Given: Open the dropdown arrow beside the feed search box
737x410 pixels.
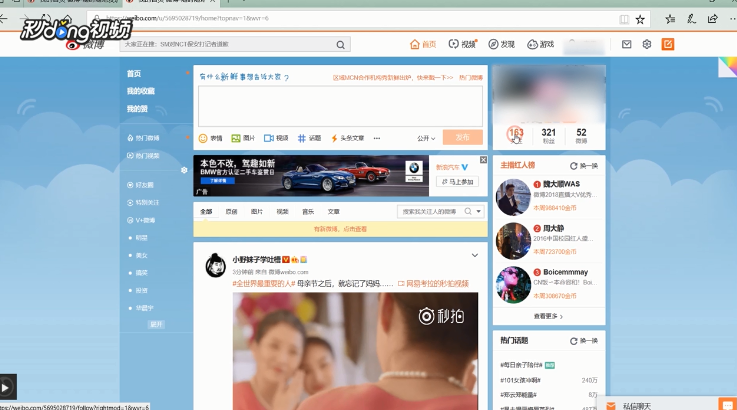Looking at the screenshot, I should [x=478, y=212].
